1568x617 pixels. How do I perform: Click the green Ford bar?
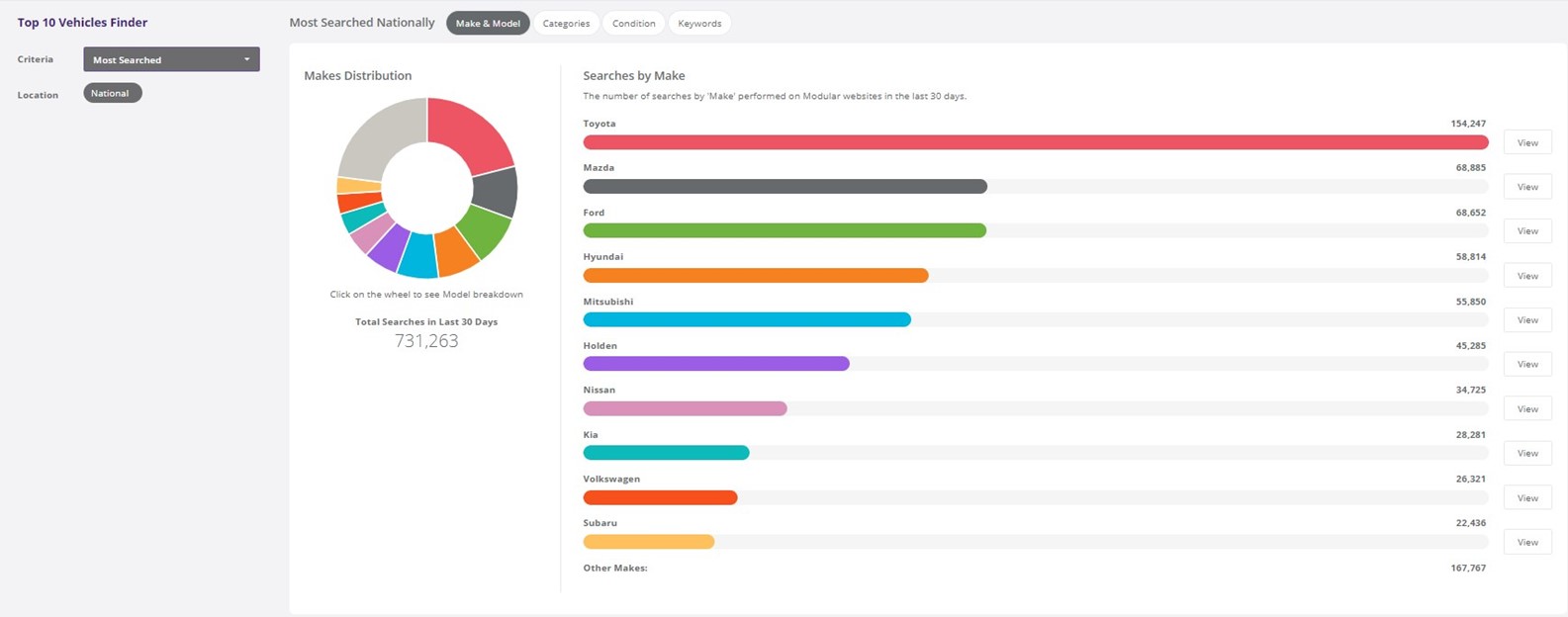point(784,230)
